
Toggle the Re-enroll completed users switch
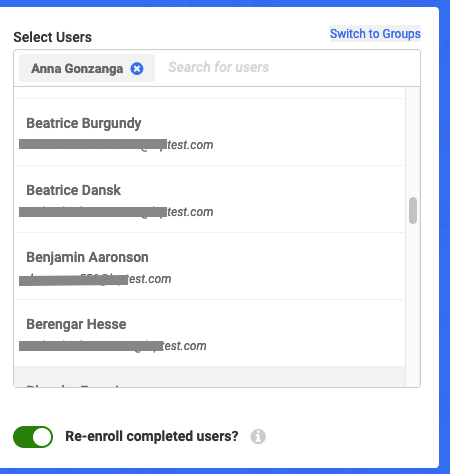(33, 437)
